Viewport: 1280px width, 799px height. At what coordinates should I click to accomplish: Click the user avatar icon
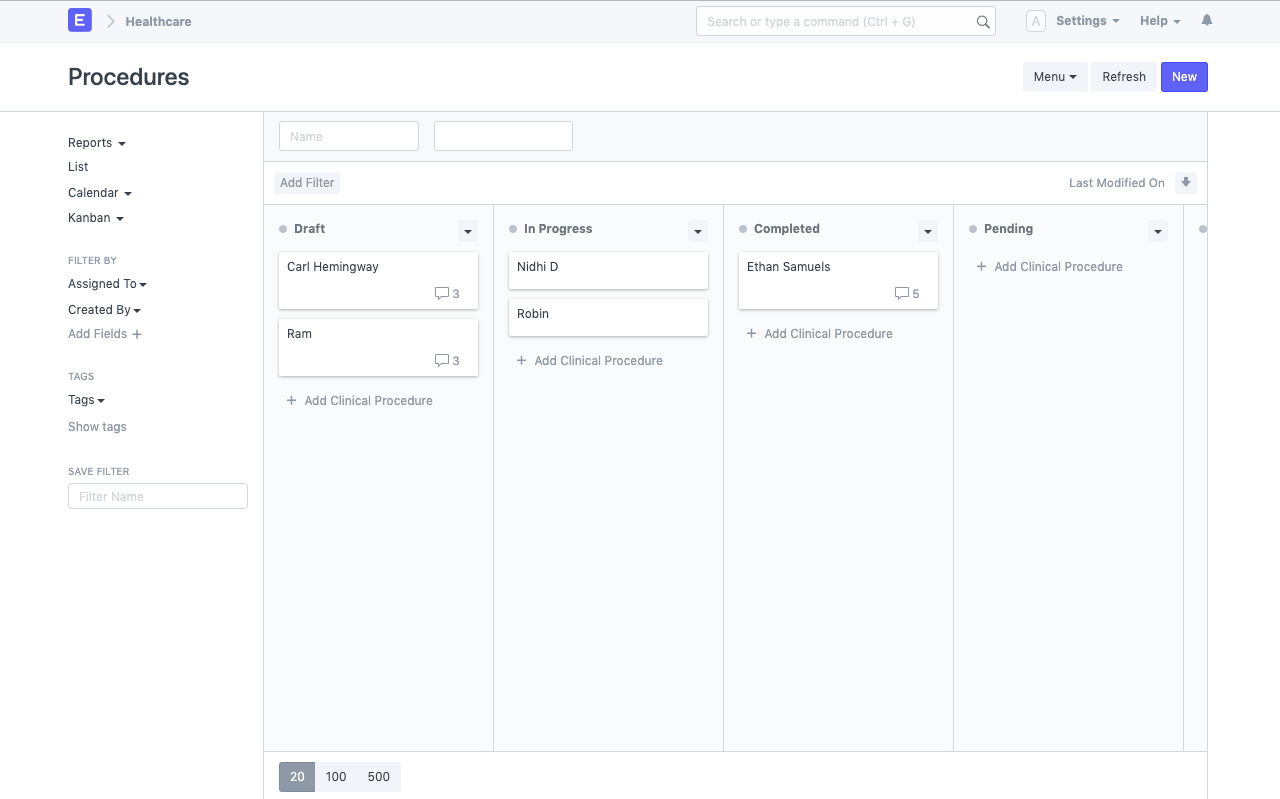[1036, 21]
